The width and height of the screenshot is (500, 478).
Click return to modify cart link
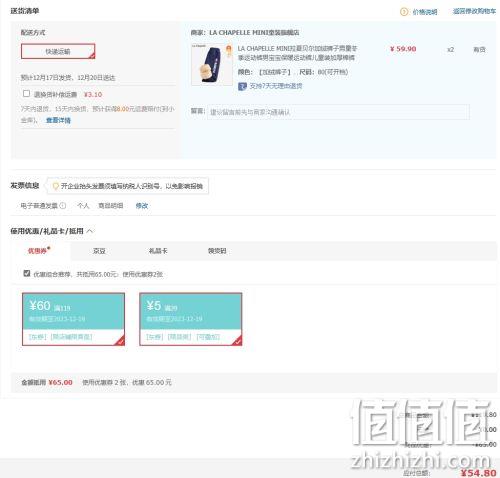(474, 11)
